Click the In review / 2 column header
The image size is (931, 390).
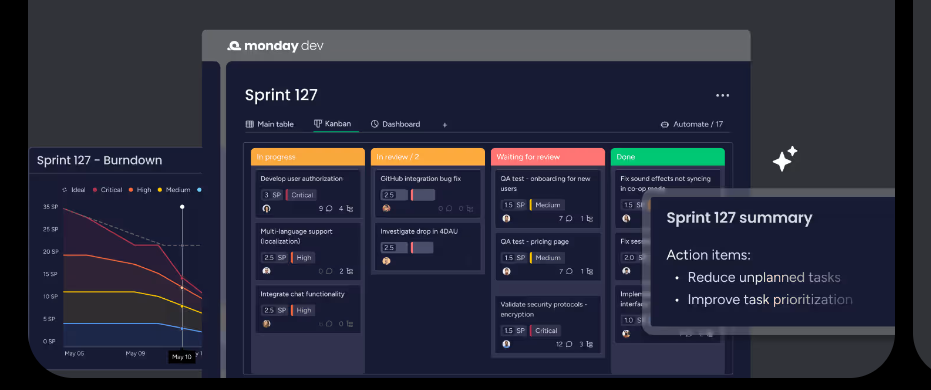click(x=428, y=157)
